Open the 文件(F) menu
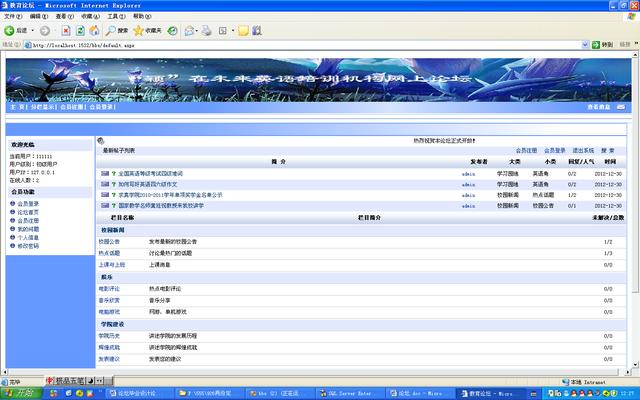 (x=13, y=16)
